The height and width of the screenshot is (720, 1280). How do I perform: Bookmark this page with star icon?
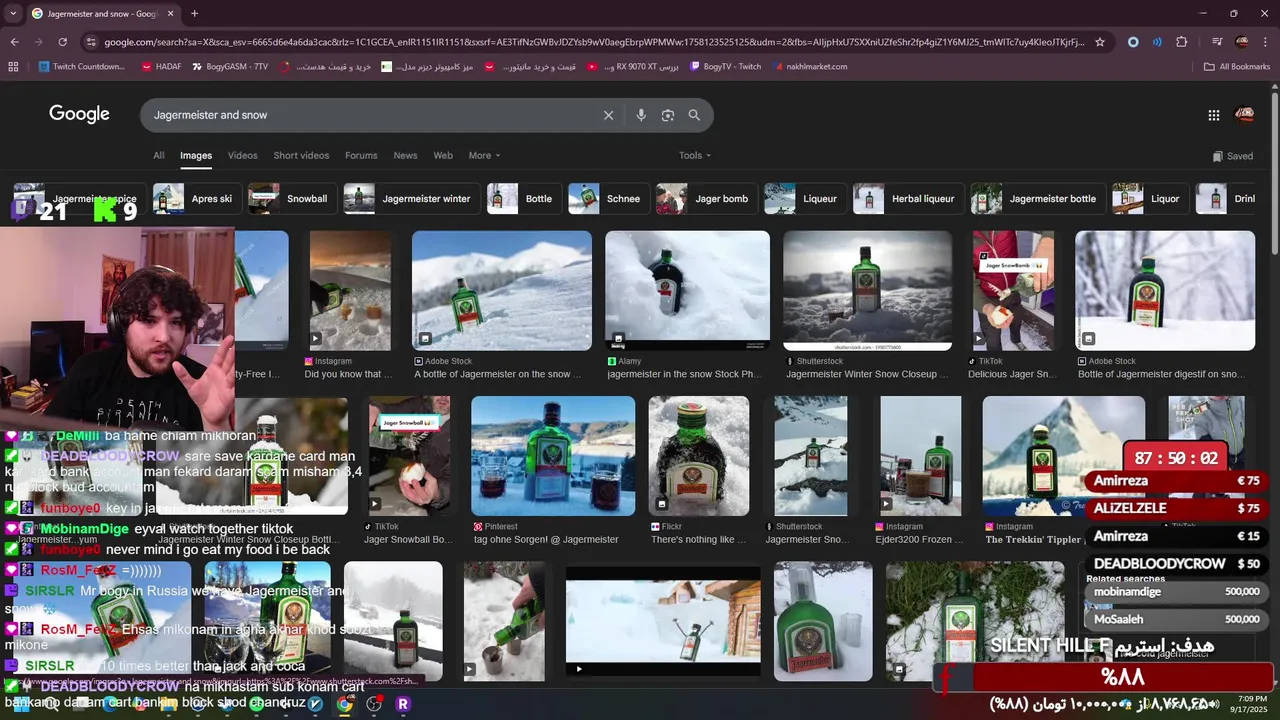(1100, 42)
